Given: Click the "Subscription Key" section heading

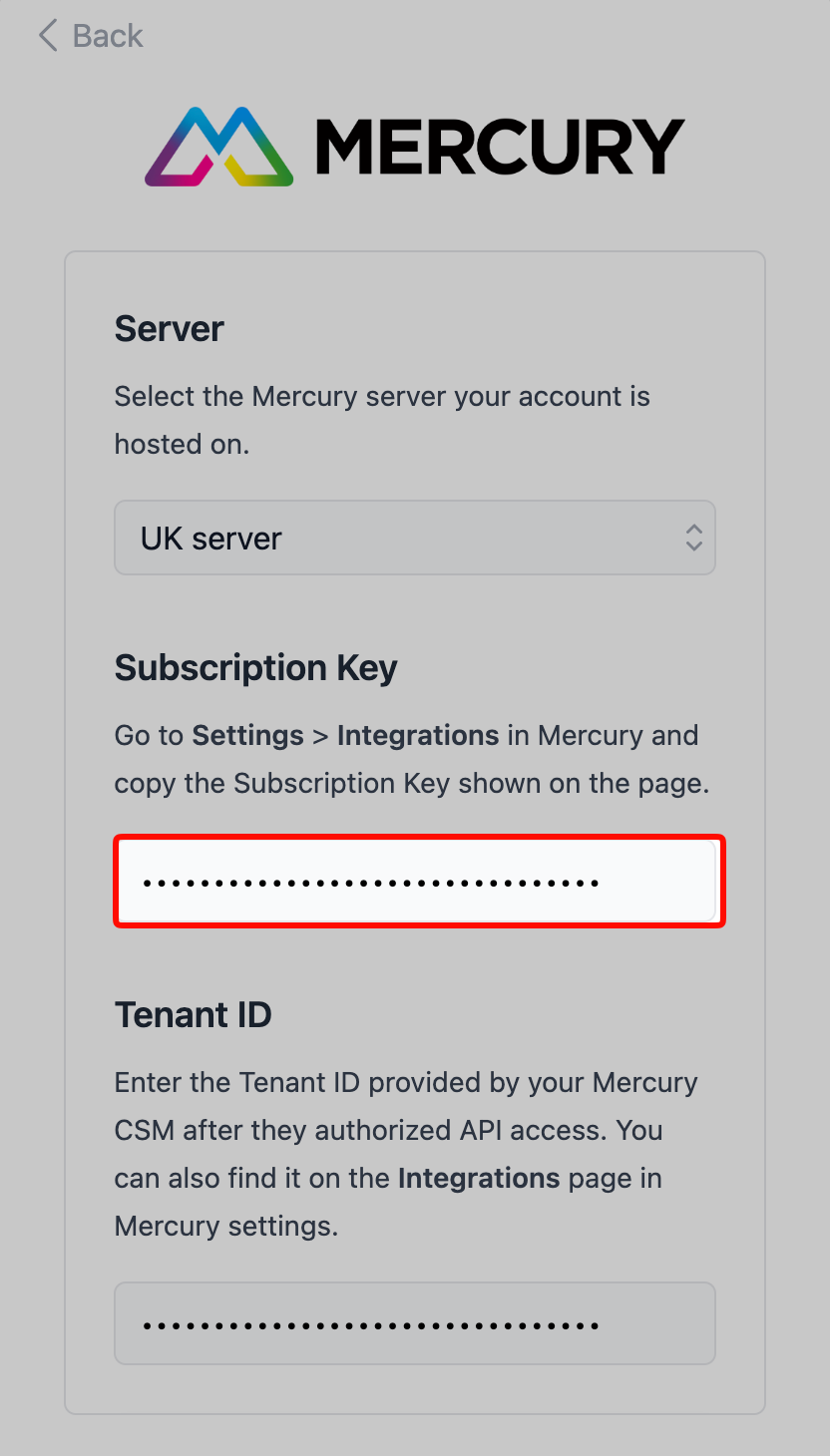Looking at the screenshot, I should pyautogui.click(x=255, y=667).
